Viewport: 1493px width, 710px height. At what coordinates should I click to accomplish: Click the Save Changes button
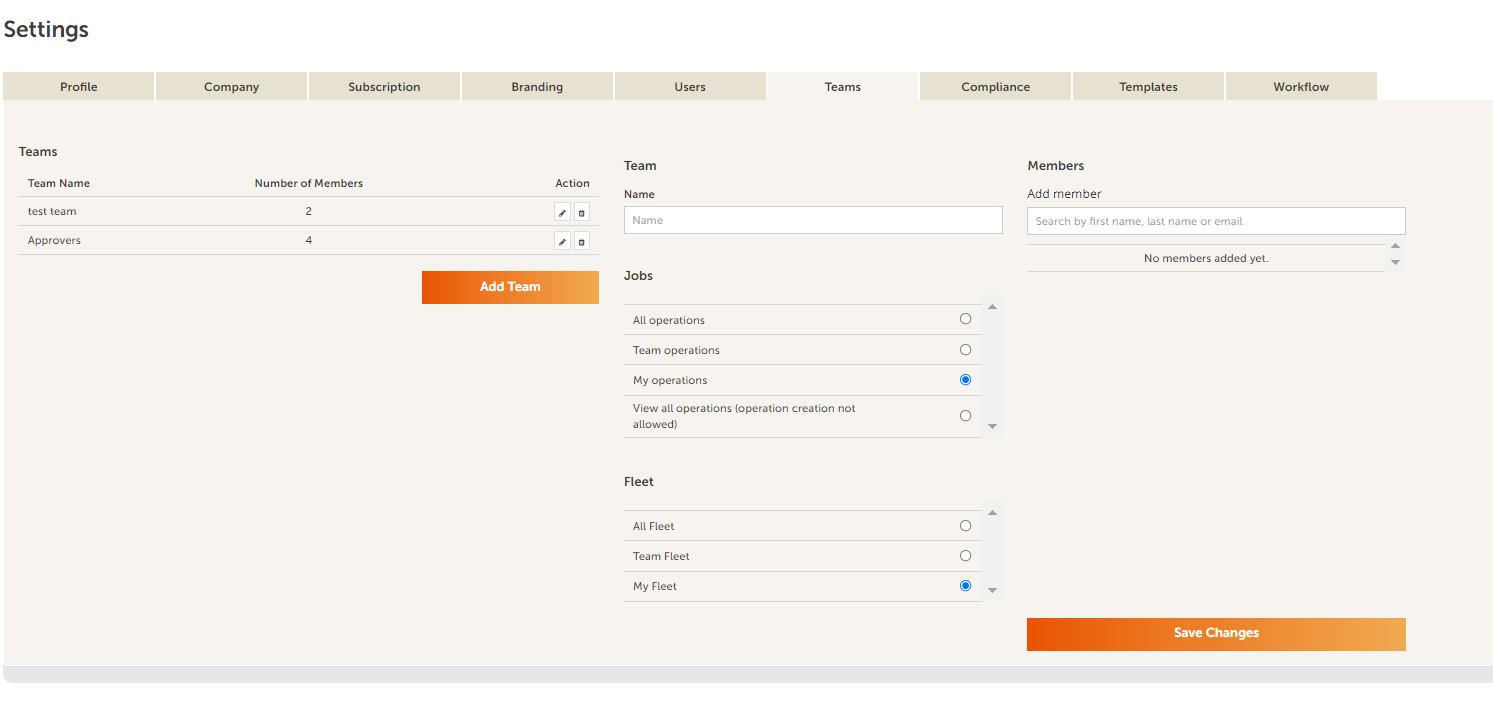tap(1216, 634)
